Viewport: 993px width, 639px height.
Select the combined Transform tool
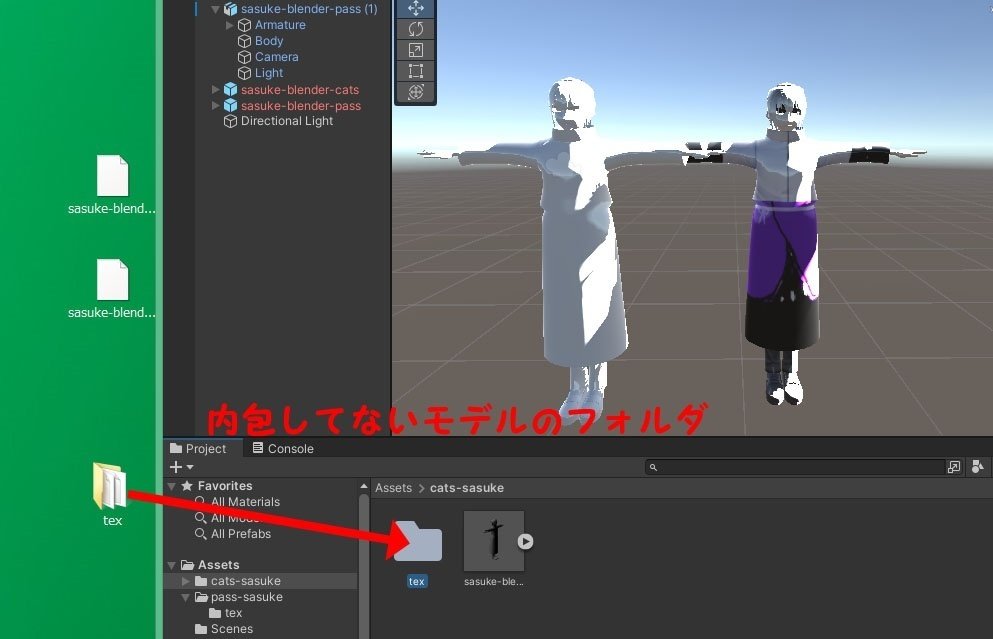(x=415, y=92)
